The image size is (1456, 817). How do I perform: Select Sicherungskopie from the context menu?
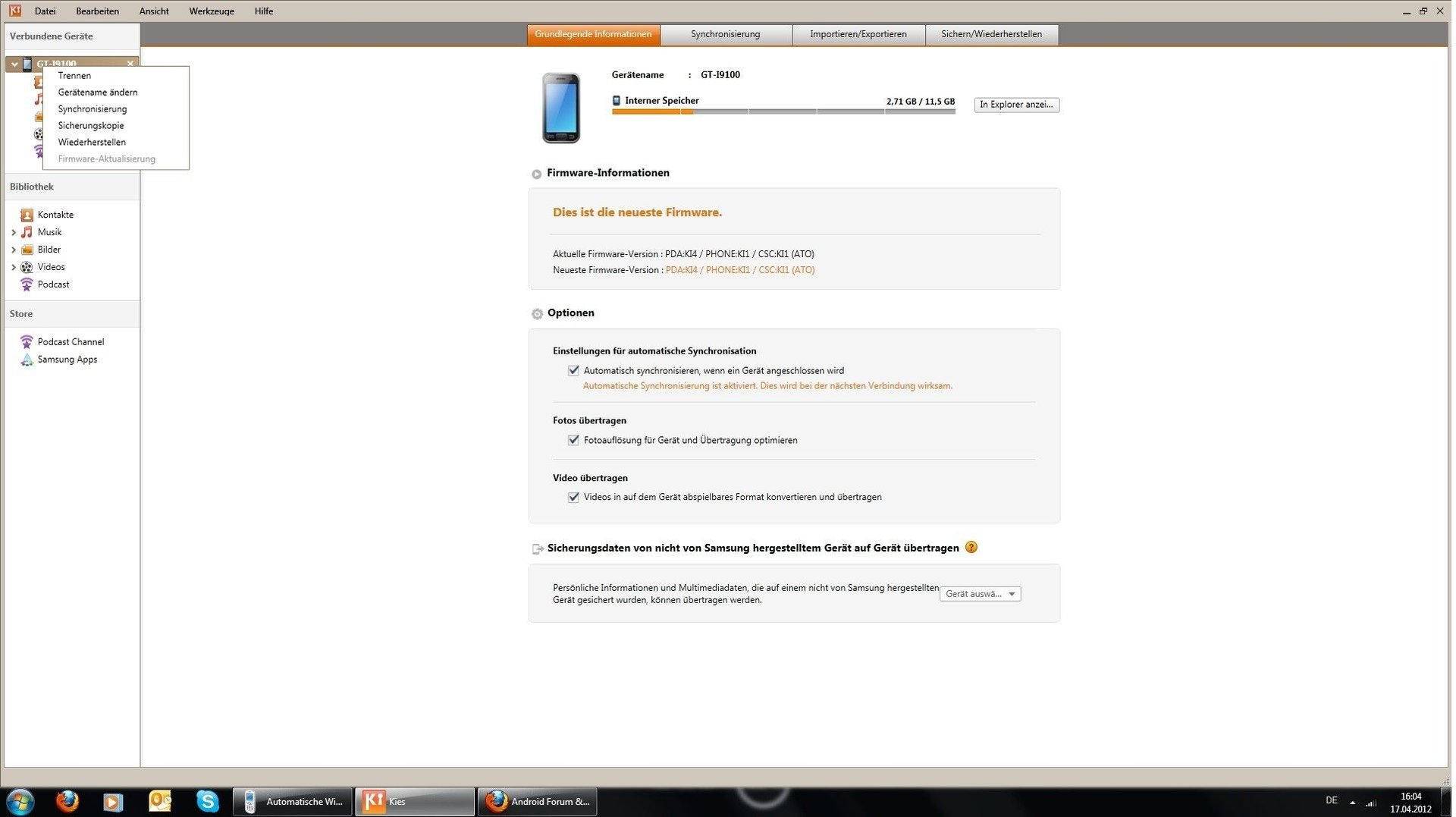coord(91,126)
